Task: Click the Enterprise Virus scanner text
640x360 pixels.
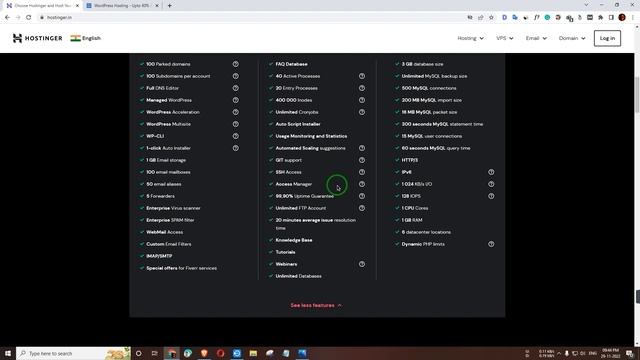Action: (x=173, y=208)
